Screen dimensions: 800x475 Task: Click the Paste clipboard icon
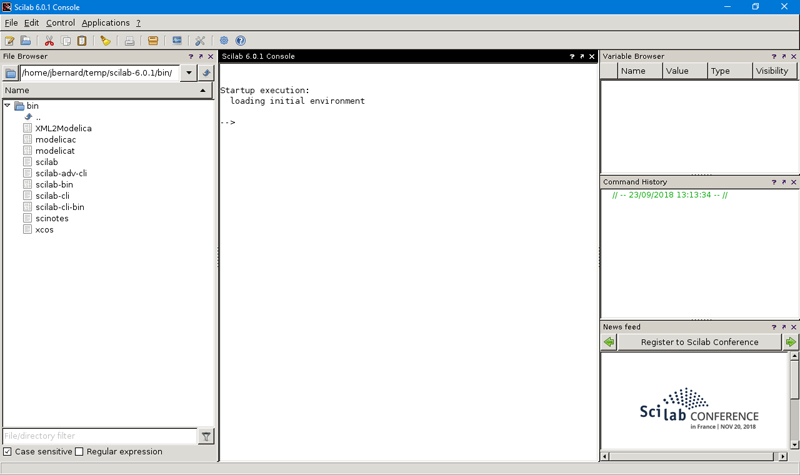coord(82,41)
